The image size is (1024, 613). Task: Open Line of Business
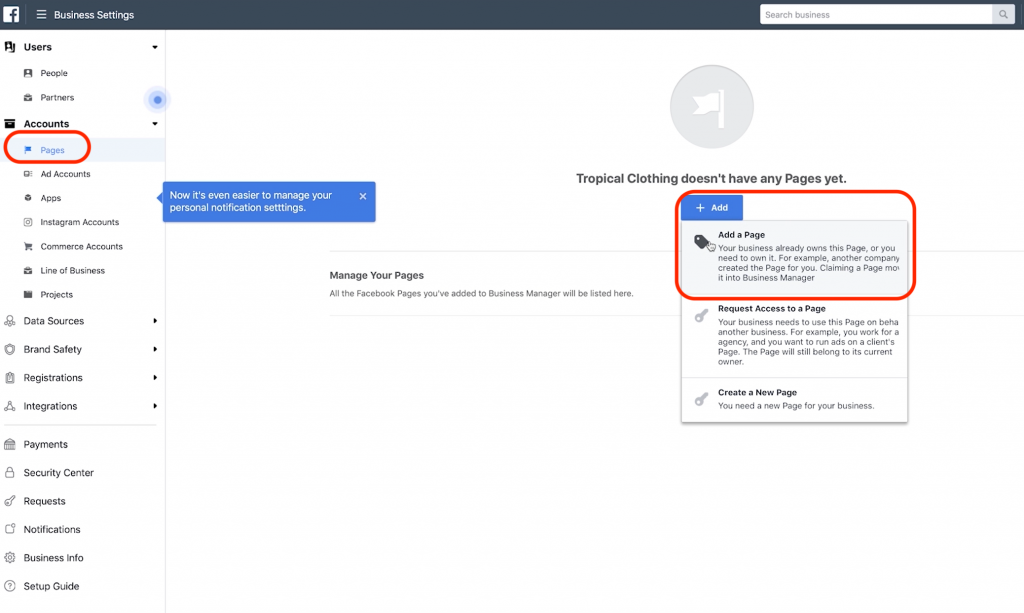[x=72, y=270]
